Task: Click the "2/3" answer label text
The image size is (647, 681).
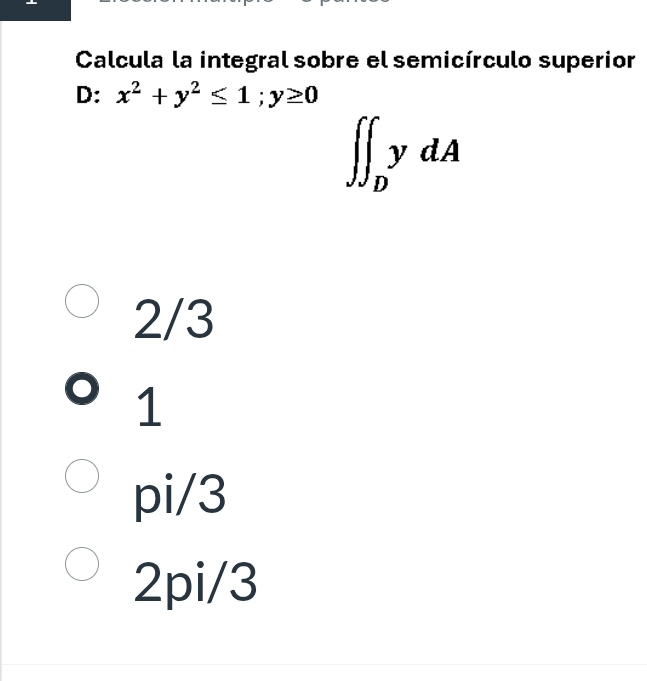Action: pos(174,320)
